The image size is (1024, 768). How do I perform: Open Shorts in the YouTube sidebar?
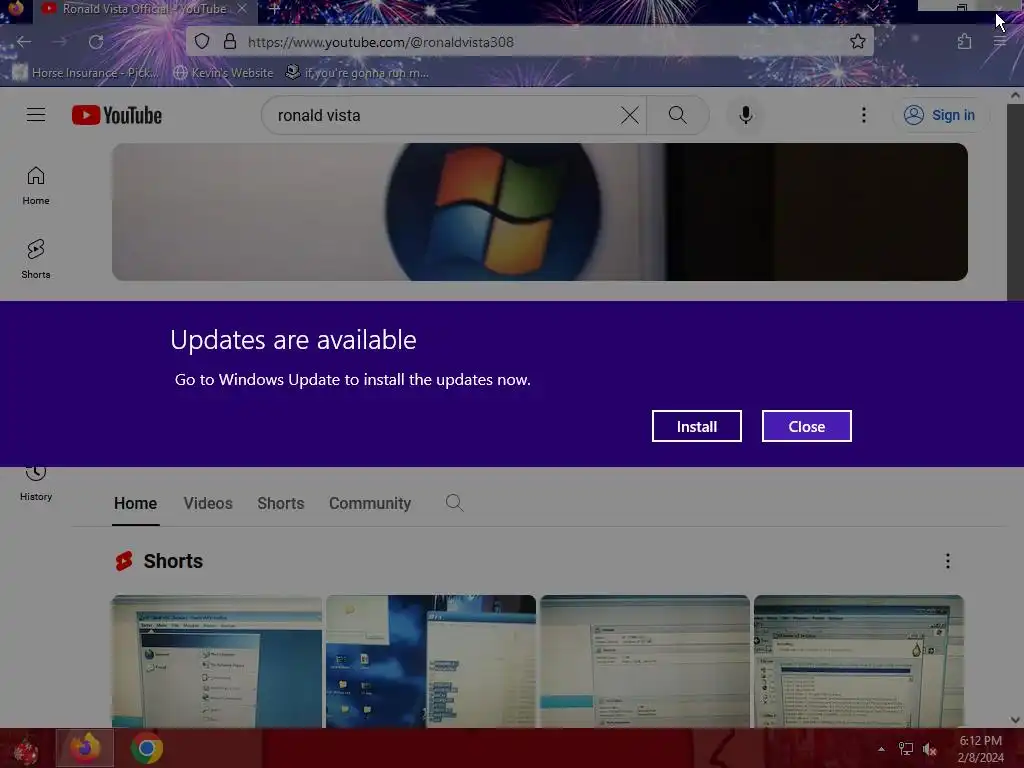(36, 259)
